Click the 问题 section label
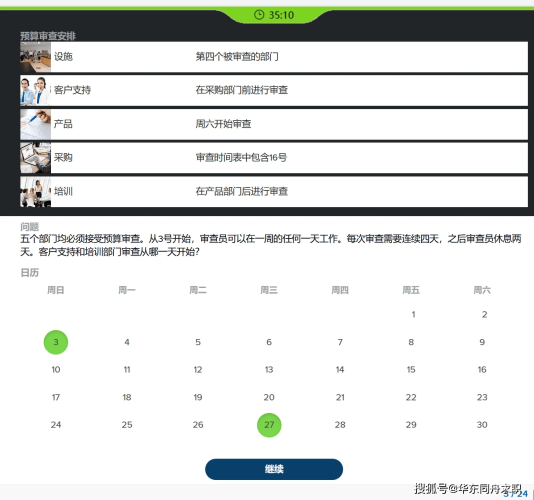 (x=30, y=226)
